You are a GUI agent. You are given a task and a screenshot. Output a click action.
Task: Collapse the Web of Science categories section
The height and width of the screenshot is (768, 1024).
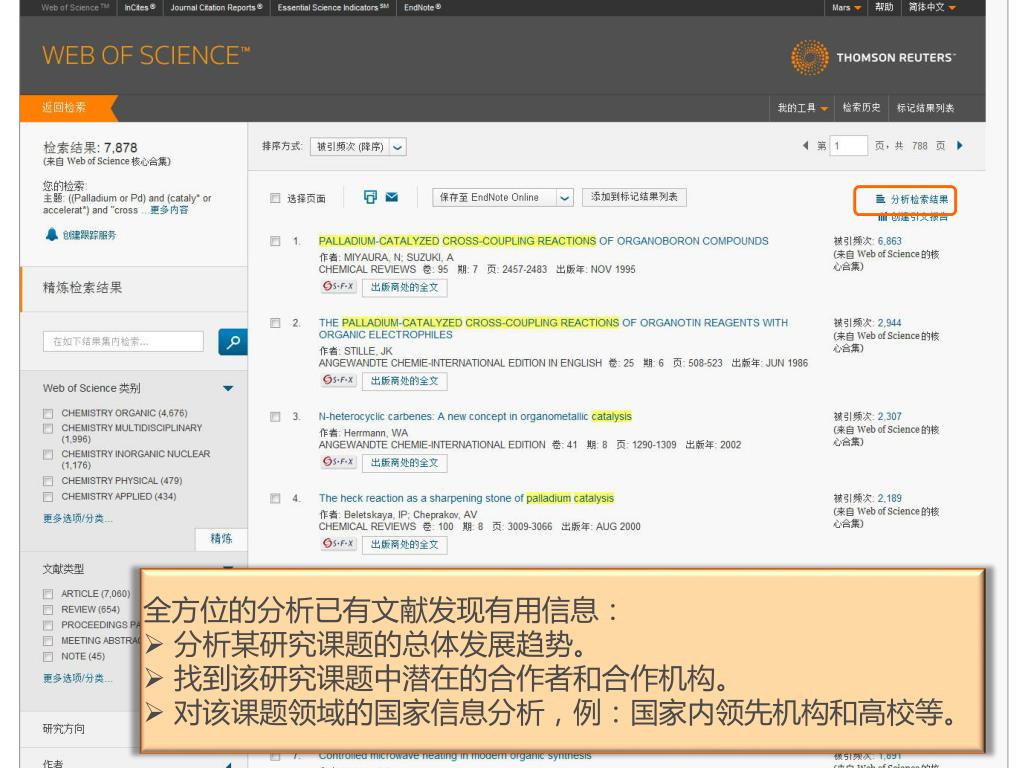pyautogui.click(x=228, y=389)
